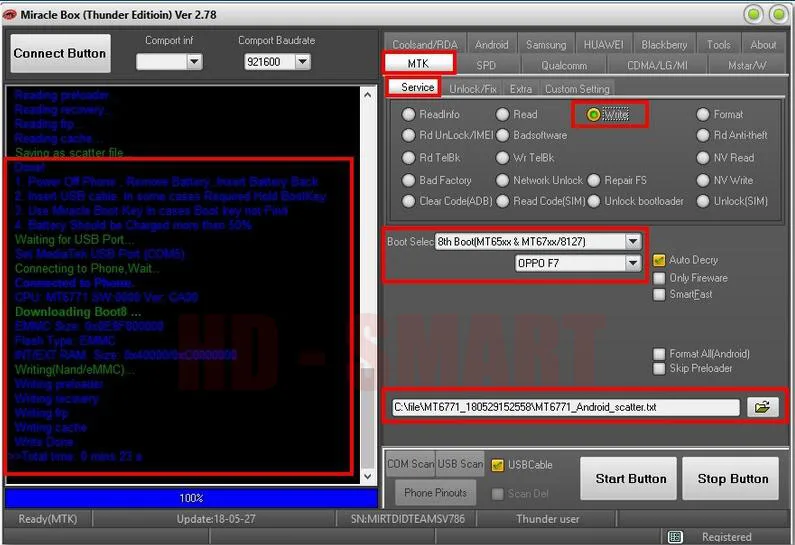The height and width of the screenshot is (545, 795).
Task: Expand the OPPO F7 model dropdown
Action: [633, 263]
